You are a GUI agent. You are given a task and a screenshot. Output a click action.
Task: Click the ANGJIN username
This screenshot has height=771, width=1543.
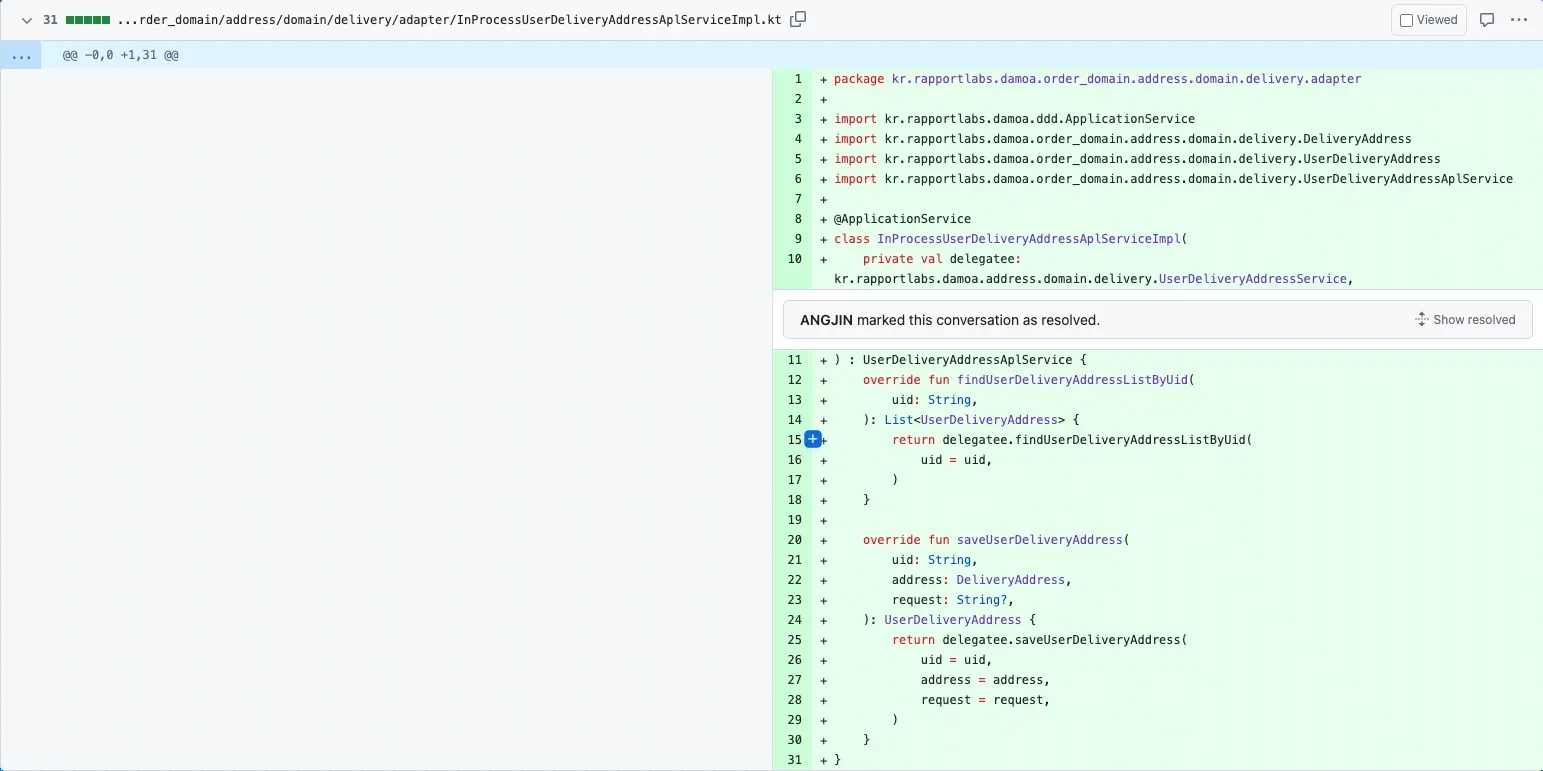826,320
